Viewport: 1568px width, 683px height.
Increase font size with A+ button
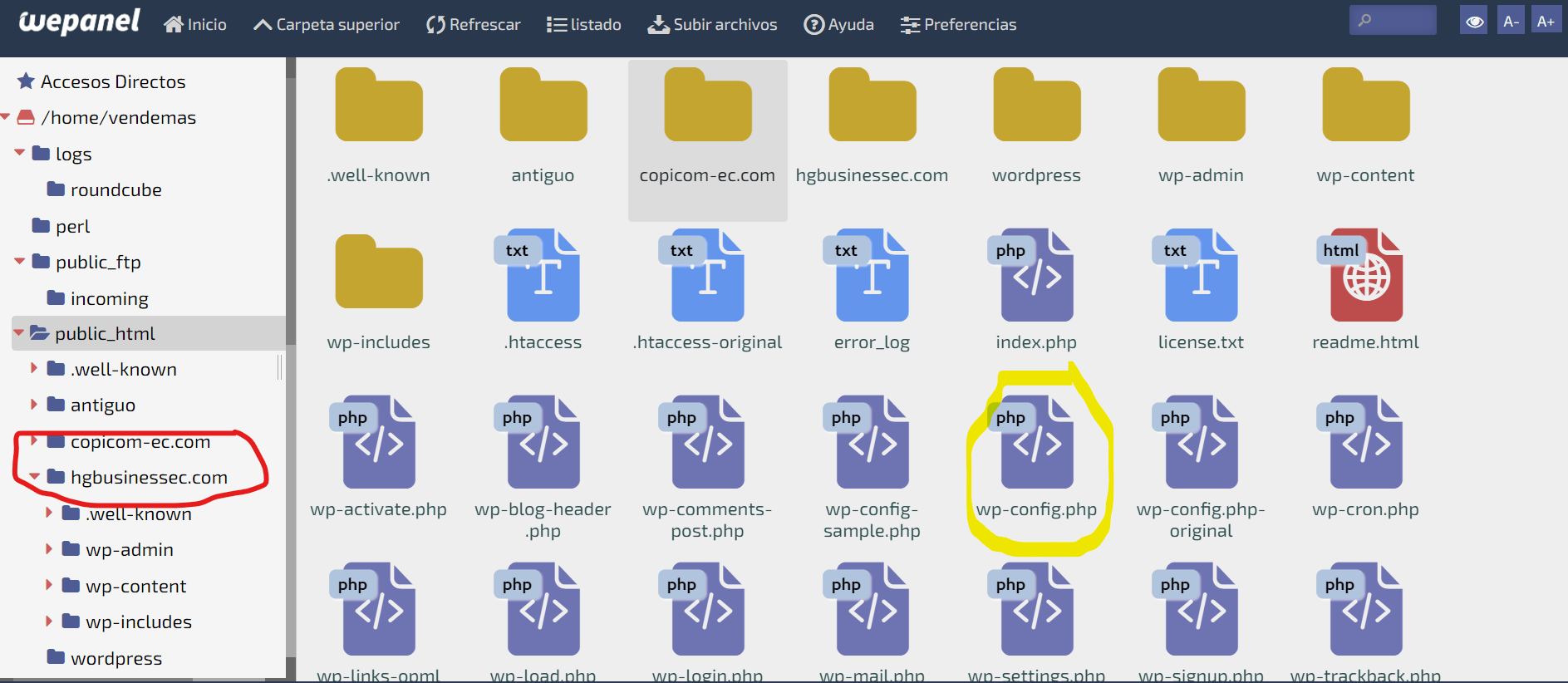pos(1546,21)
